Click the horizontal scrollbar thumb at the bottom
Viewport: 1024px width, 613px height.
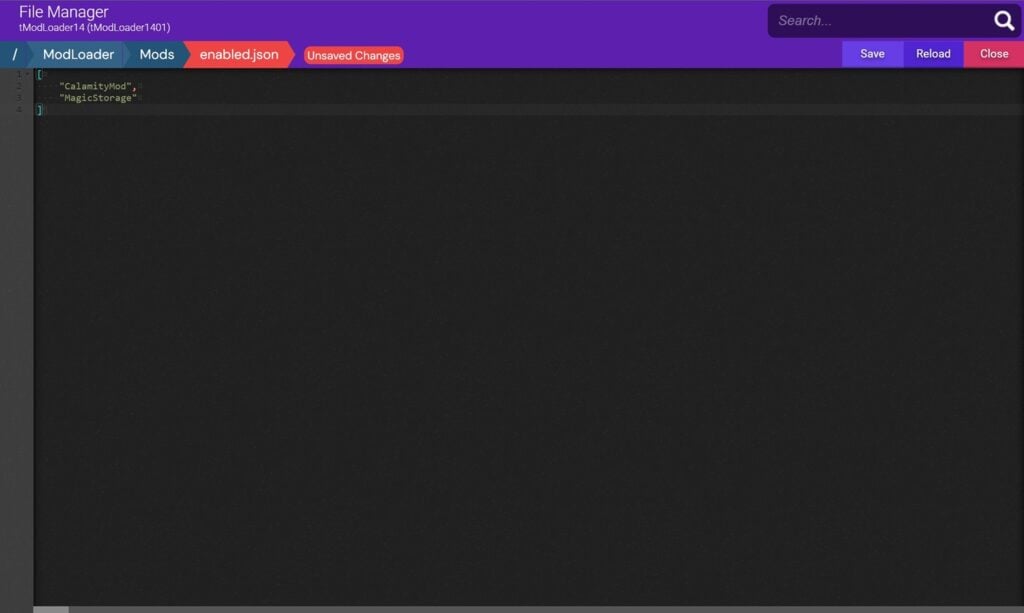click(x=51, y=610)
